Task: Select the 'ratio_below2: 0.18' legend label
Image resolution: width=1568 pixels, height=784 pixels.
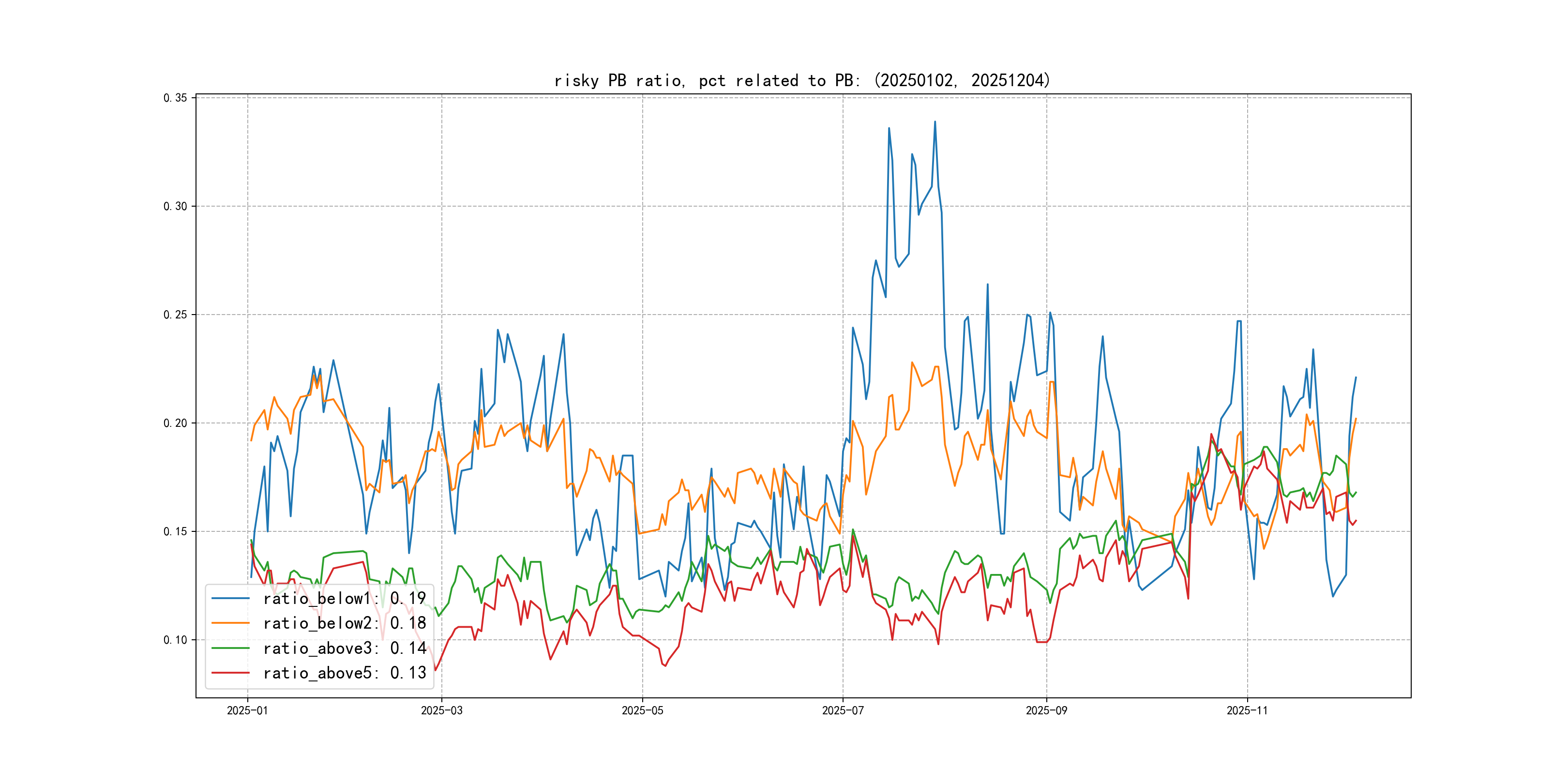Action: [344, 623]
